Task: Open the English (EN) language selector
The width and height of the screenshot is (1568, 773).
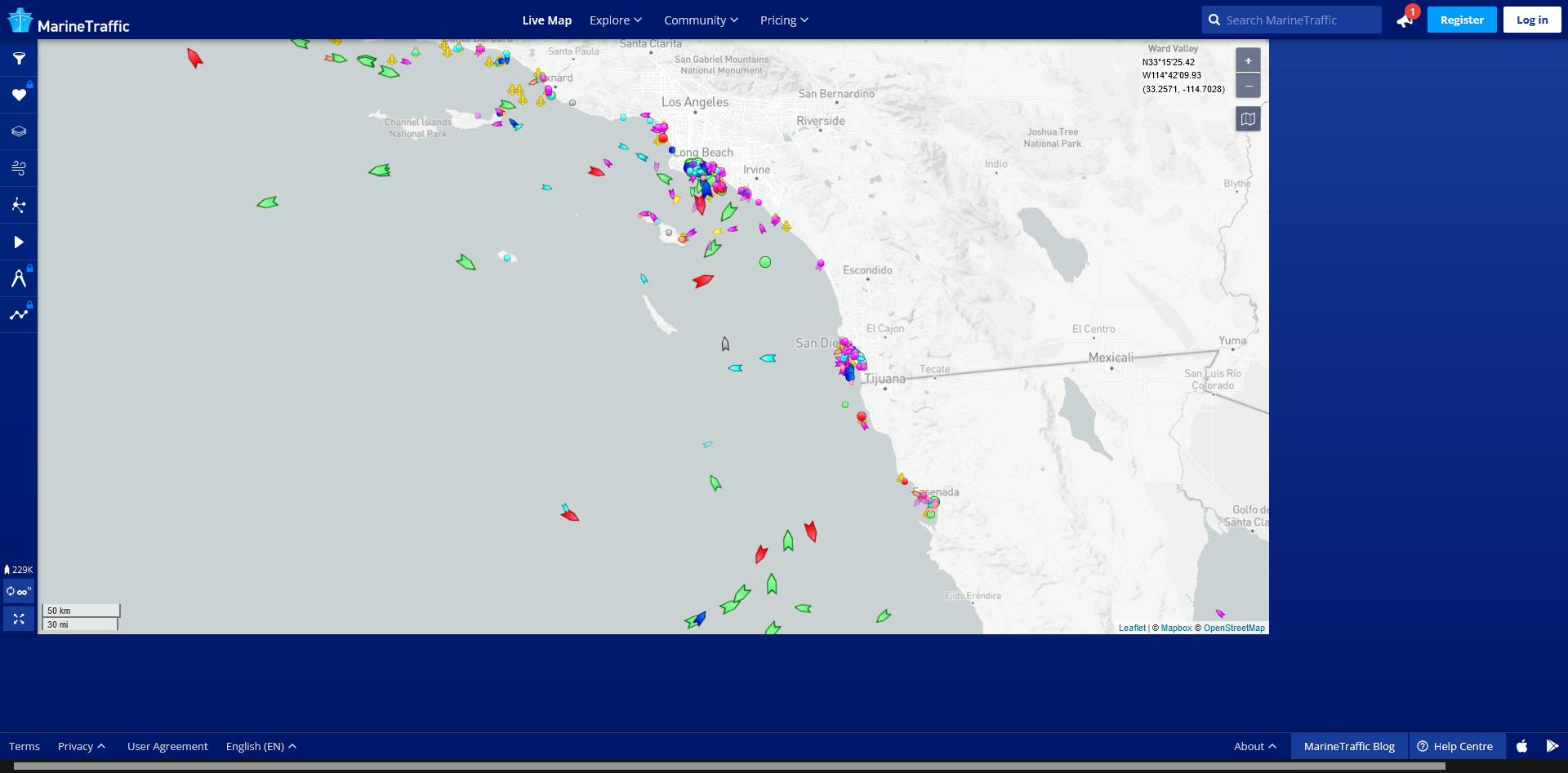Action: pyautogui.click(x=261, y=746)
